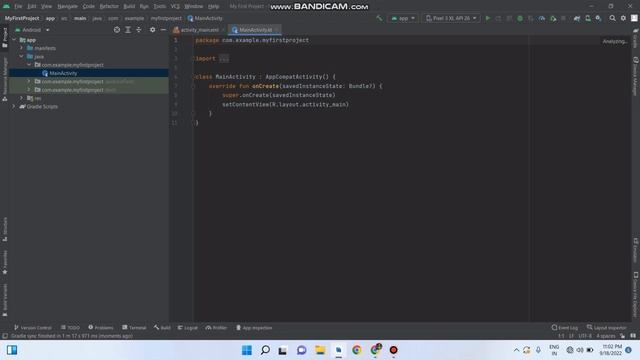Screen dimensions: 640x360
Task: Open the Version Control tool window
Action: [x=33, y=328]
